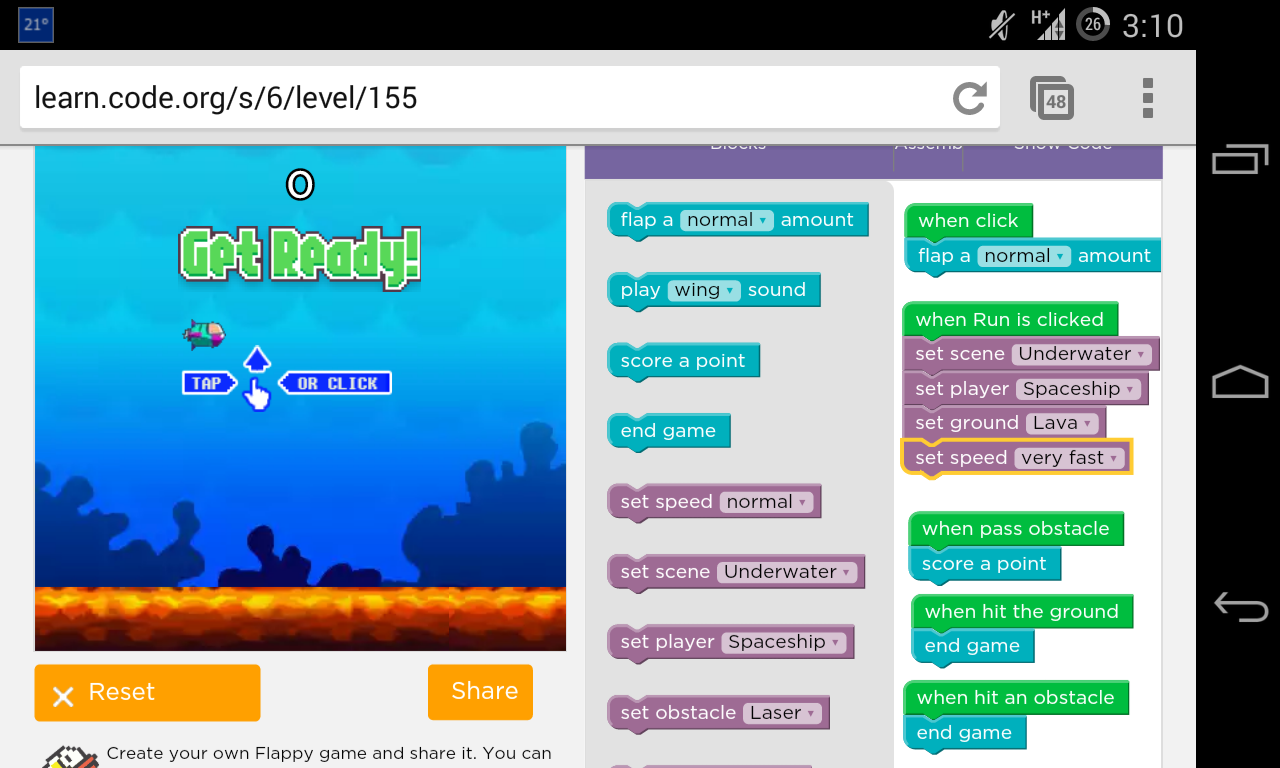The height and width of the screenshot is (768, 1280).
Task: Change the workspace player Spaceship dropdown
Action: (1079, 389)
